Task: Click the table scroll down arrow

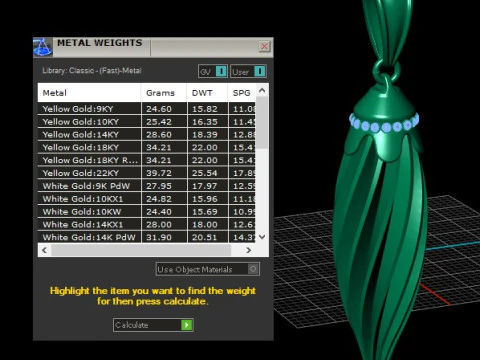Action: pyautogui.click(x=262, y=237)
